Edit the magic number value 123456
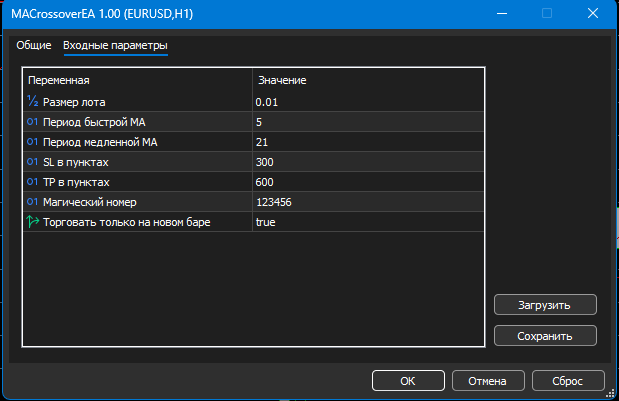Image resolution: width=619 pixels, height=401 pixels. tap(368, 202)
